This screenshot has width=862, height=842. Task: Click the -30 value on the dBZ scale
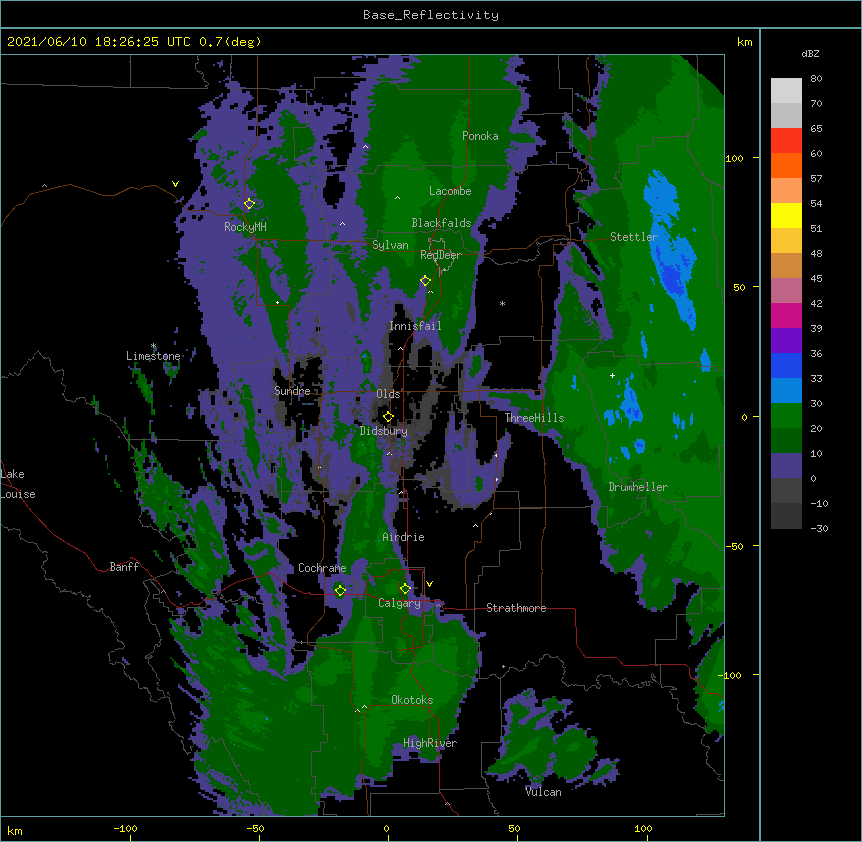pyautogui.click(x=819, y=529)
